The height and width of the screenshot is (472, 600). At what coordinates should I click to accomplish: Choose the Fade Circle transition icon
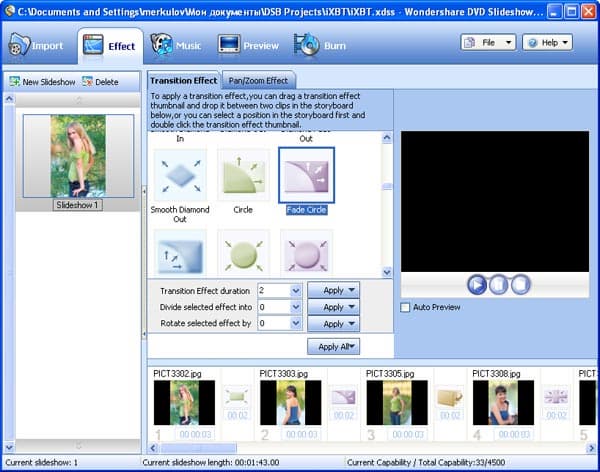coord(306,175)
